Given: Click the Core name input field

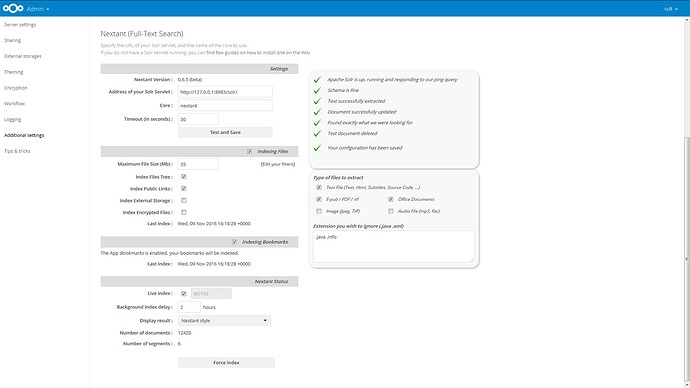Looking at the screenshot, I should pyautogui.click(x=225, y=106).
